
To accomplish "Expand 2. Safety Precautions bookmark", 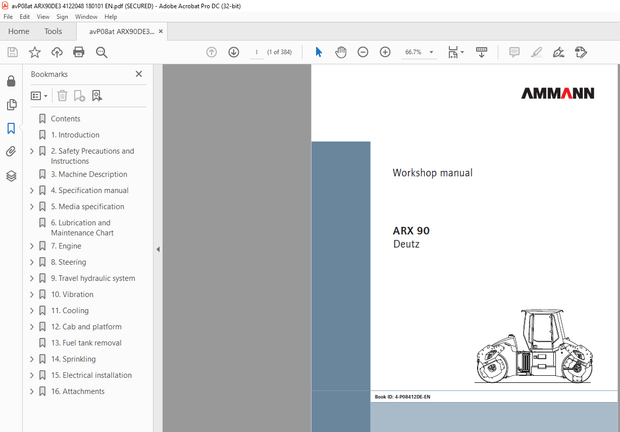I will [x=32, y=151].
